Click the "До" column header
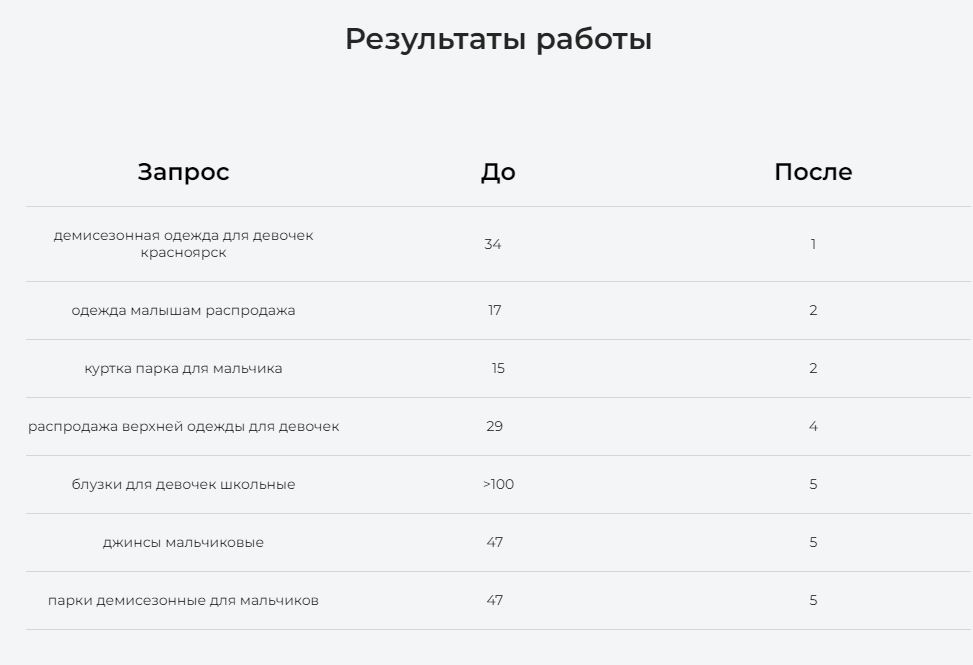973x665 pixels. [x=498, y=172]
